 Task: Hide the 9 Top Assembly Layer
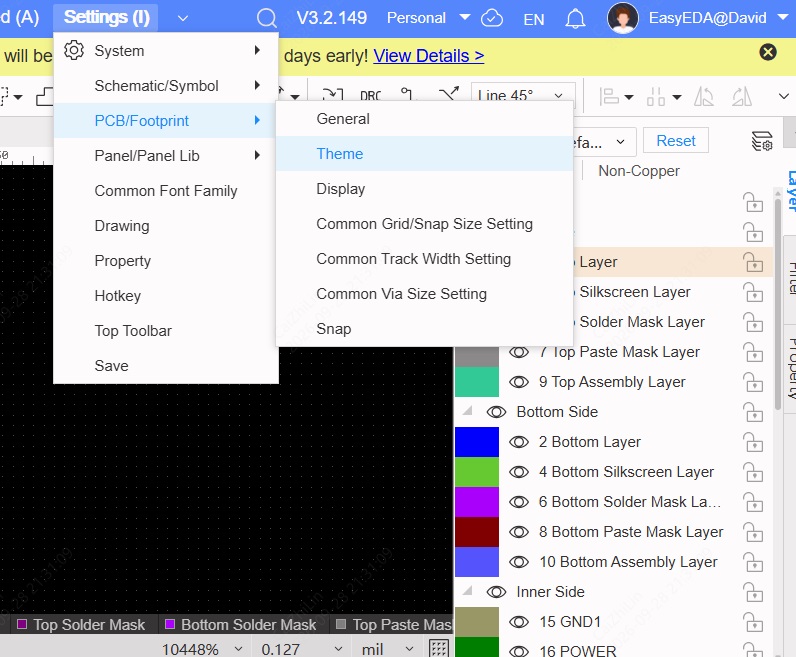[519, 382]
